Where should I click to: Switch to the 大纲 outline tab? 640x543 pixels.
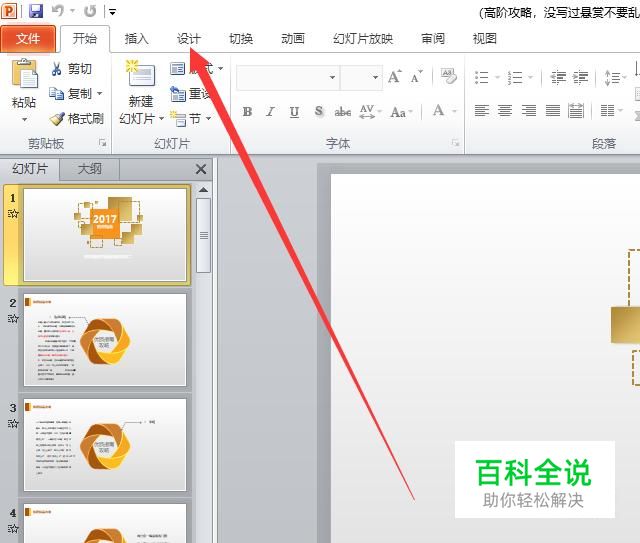(89, 169)
